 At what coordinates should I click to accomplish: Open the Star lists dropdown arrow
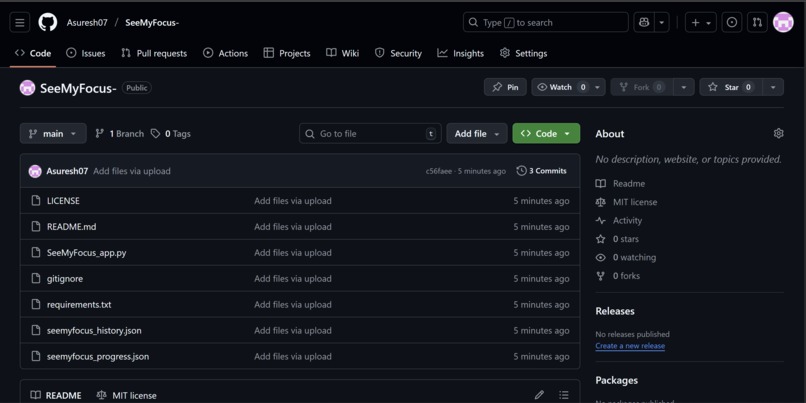773,87
